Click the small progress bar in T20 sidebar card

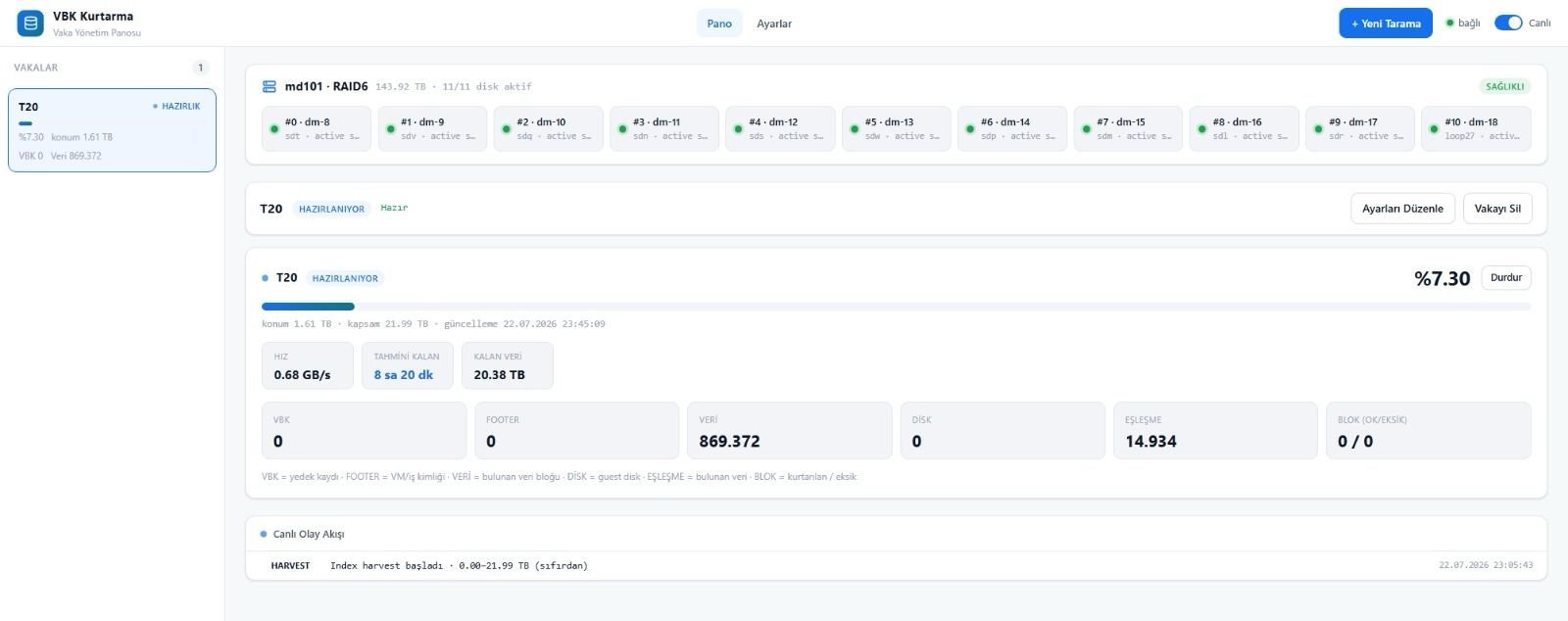tap(112, 123)
